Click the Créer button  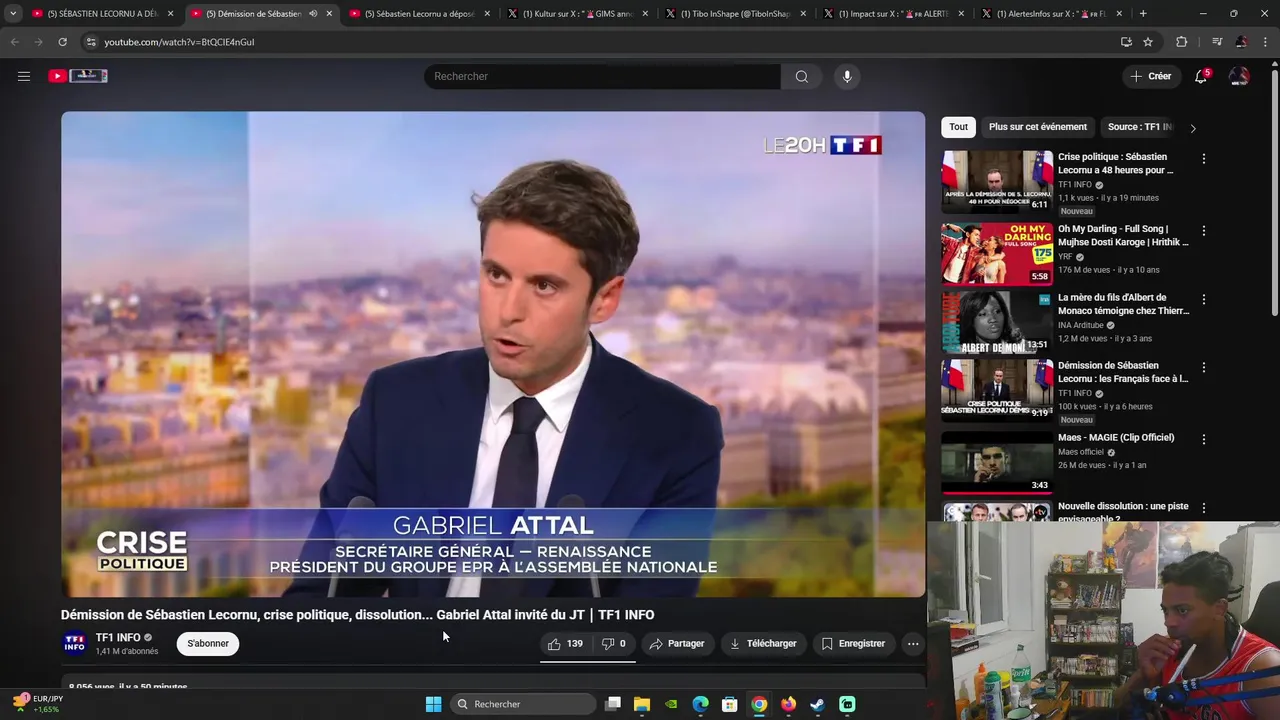1150,76
